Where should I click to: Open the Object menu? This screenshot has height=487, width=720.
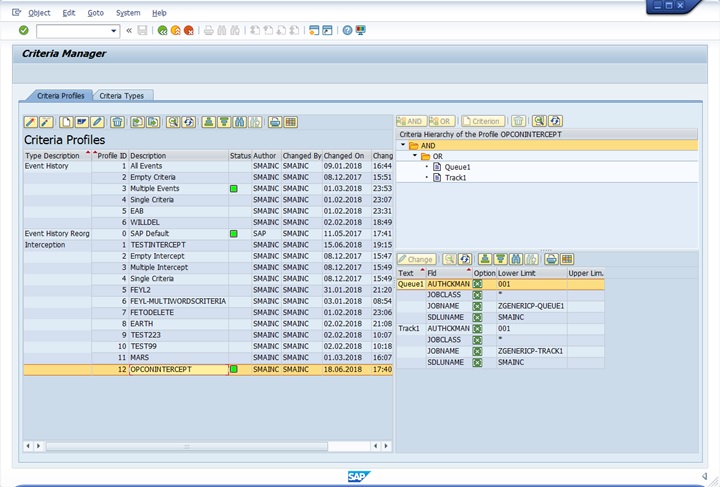(x=39, y=13)
